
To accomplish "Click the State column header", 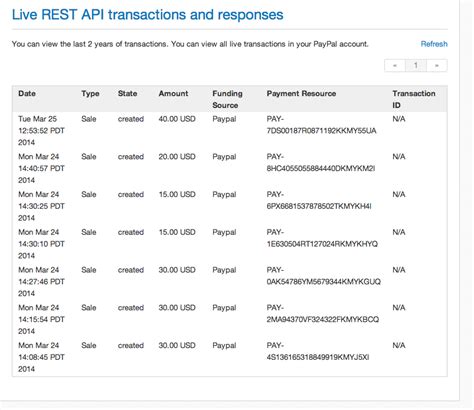I will 127,93.
